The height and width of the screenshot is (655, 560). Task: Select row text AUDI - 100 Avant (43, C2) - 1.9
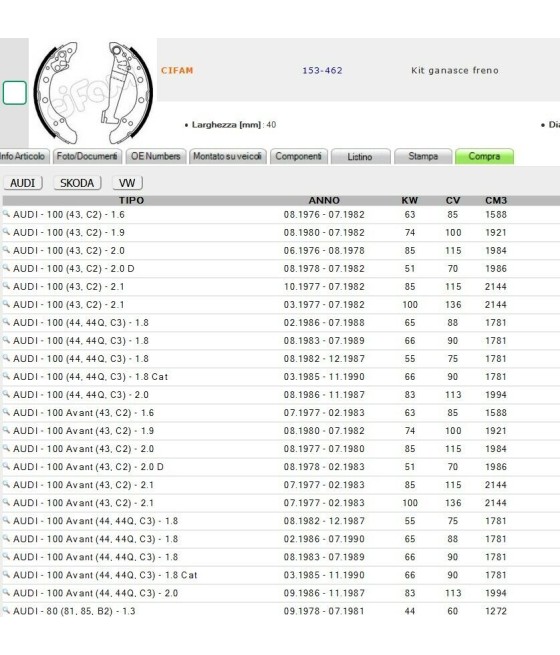[84, 431]
